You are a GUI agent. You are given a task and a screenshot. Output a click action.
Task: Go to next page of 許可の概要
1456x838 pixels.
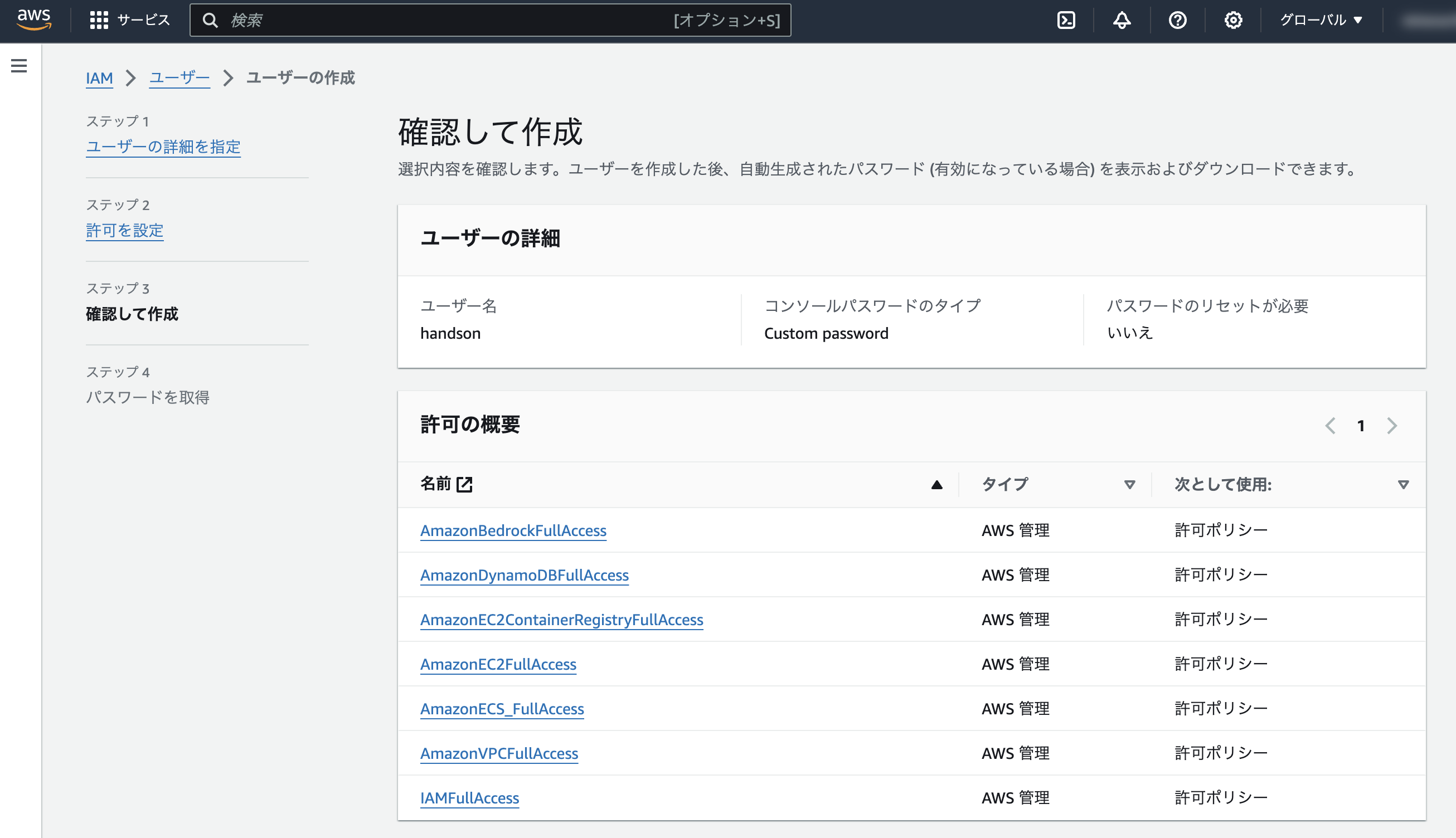click(x=1392, y=426)
